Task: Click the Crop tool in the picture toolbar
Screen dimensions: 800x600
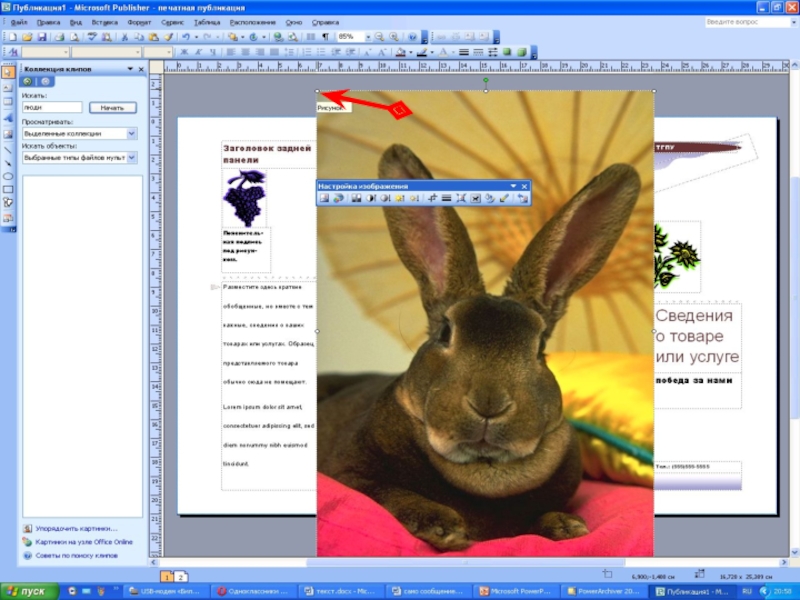Action: pos(433,199)
